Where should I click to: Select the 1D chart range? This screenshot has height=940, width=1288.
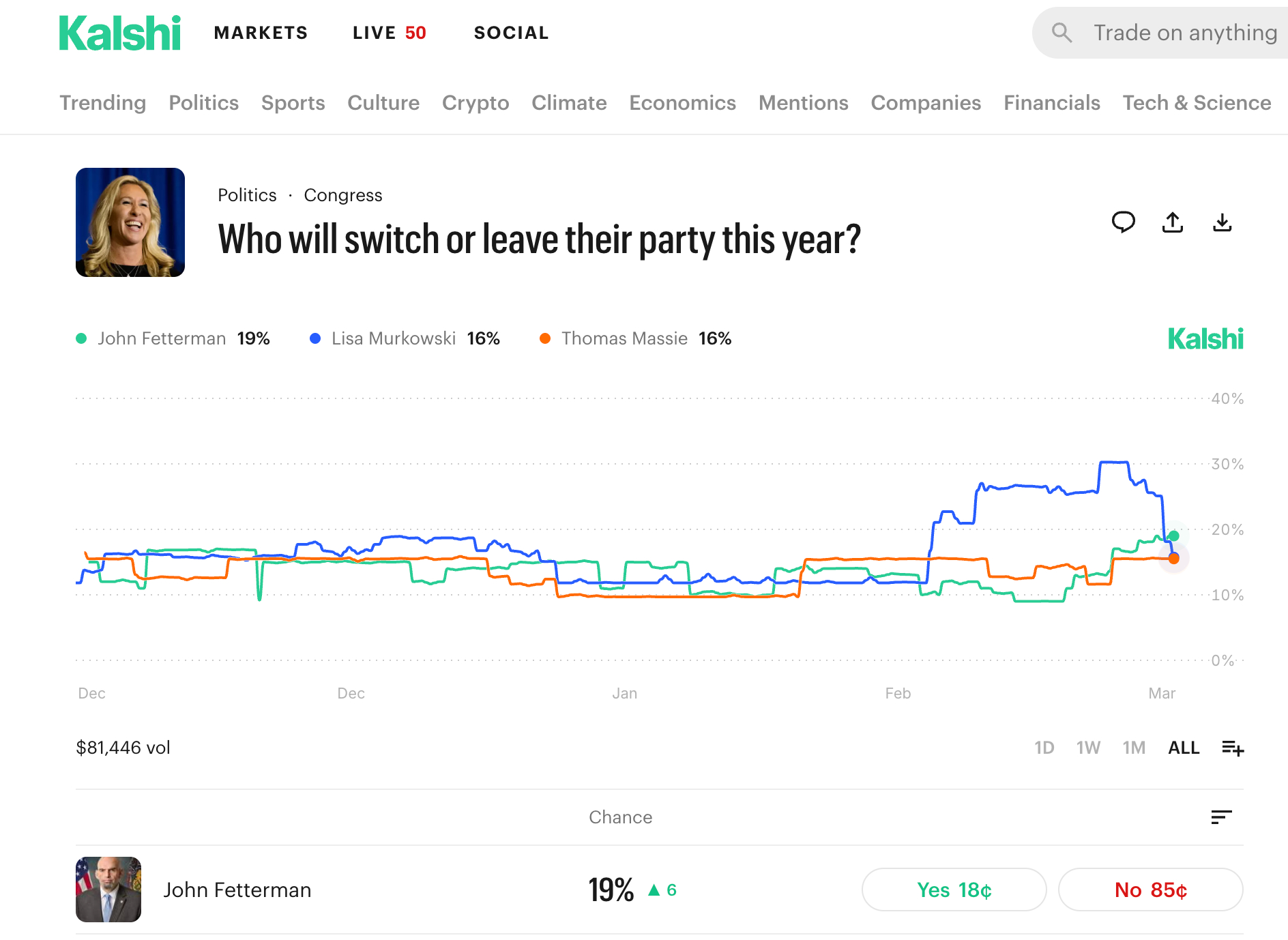[1044, 748]
